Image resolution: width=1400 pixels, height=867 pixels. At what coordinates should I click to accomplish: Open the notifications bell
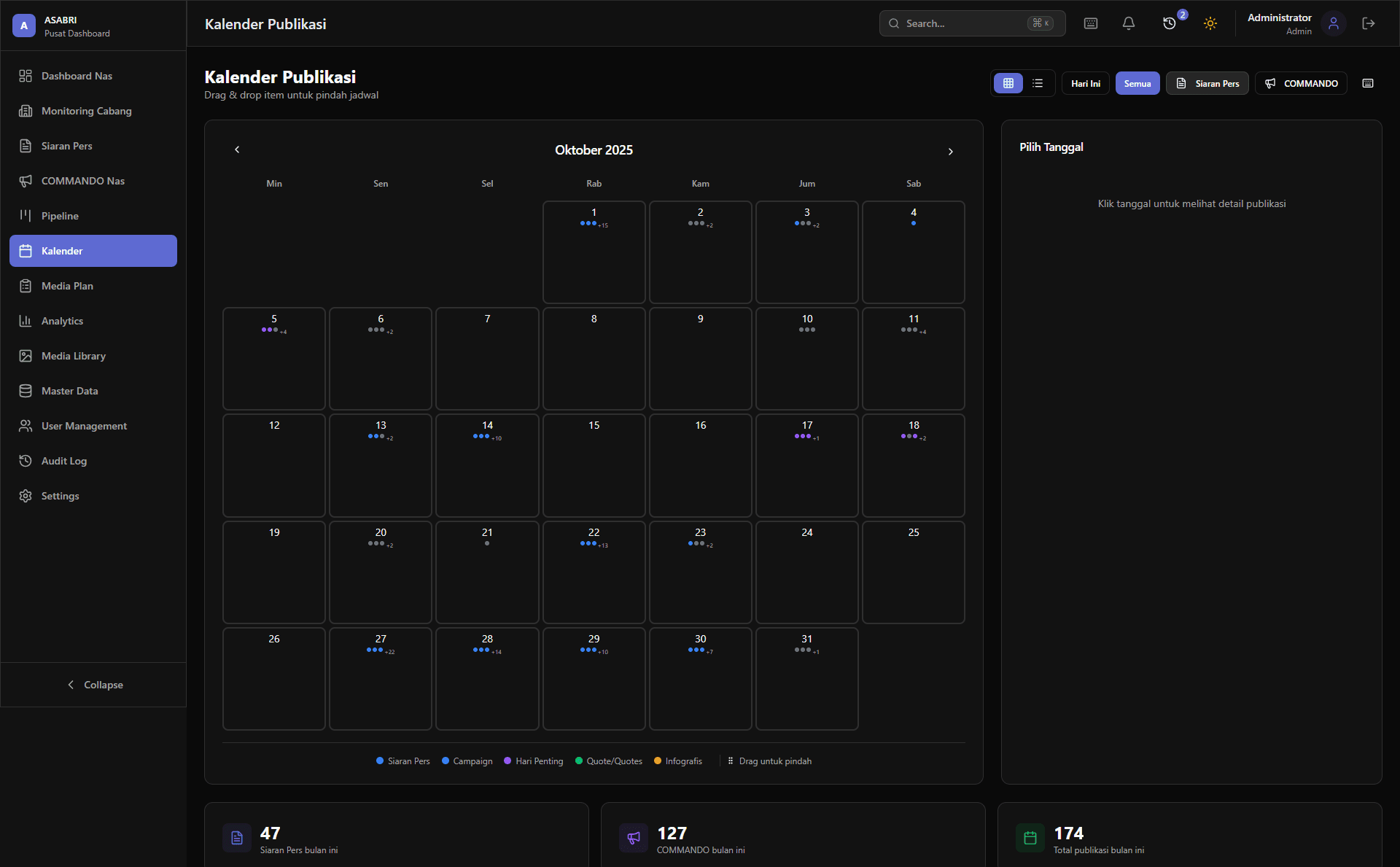tap(1129, 23)
